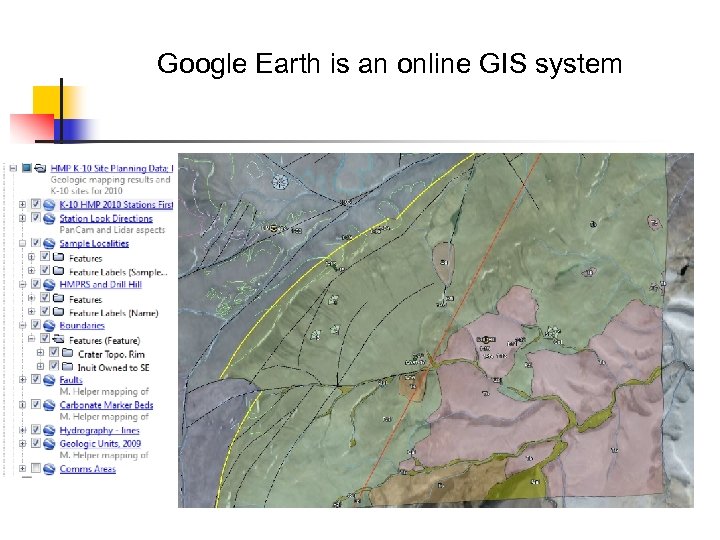
Task: Click the globe icon for Station Look Directions
Action: click(49, 218)
